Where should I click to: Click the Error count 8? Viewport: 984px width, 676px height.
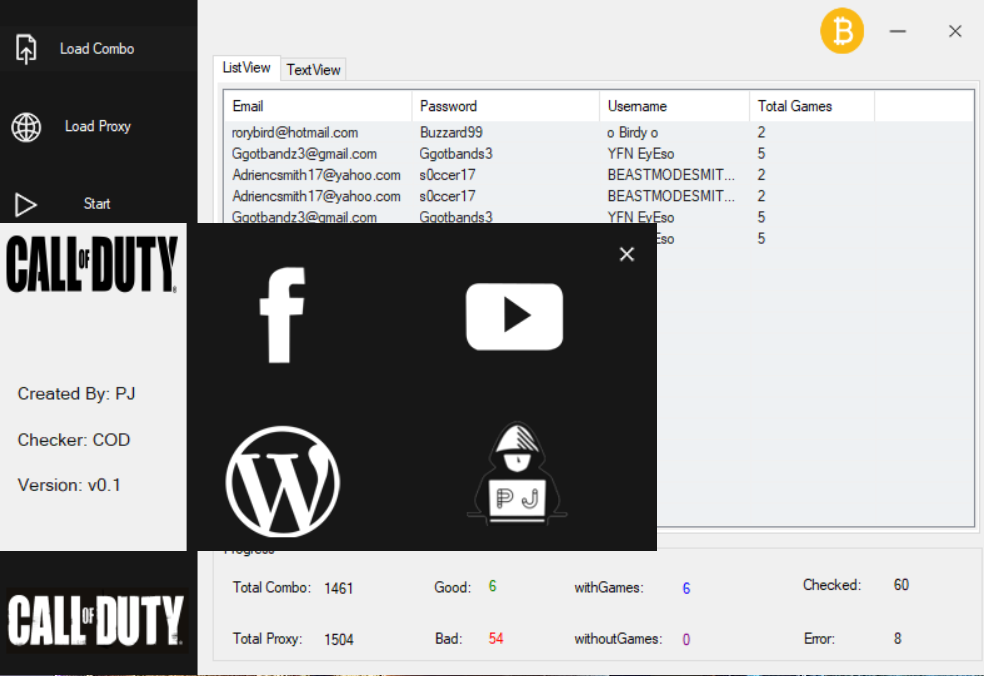point(897,639)
